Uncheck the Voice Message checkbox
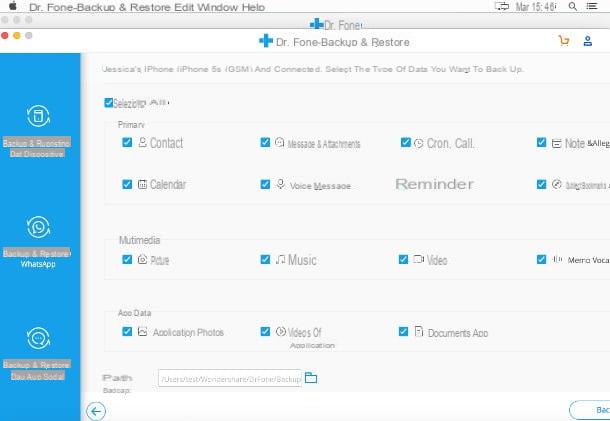Viewport: 610px width, 421px height. coord(265,184)
